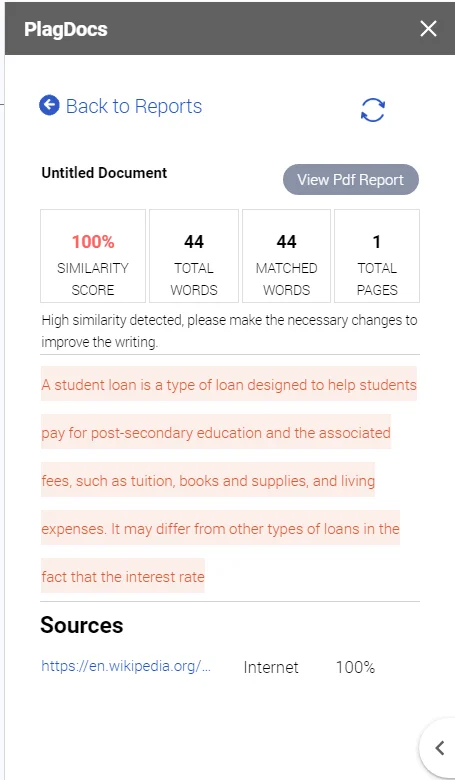The width and height of the screenshot is (455, 780).
Task: Click highlighted line 'expenses. It may differ'
Action: pos(220,528)
